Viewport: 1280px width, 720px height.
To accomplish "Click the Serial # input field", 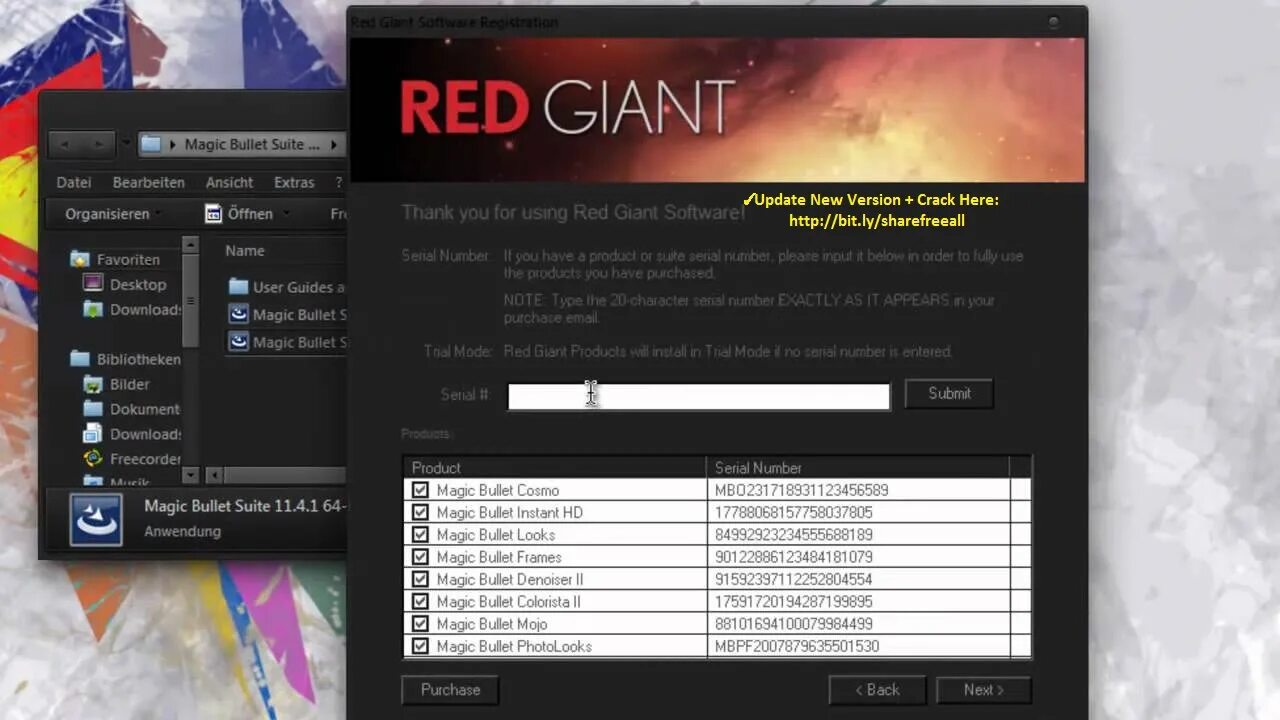I will (x=698, y=396).
